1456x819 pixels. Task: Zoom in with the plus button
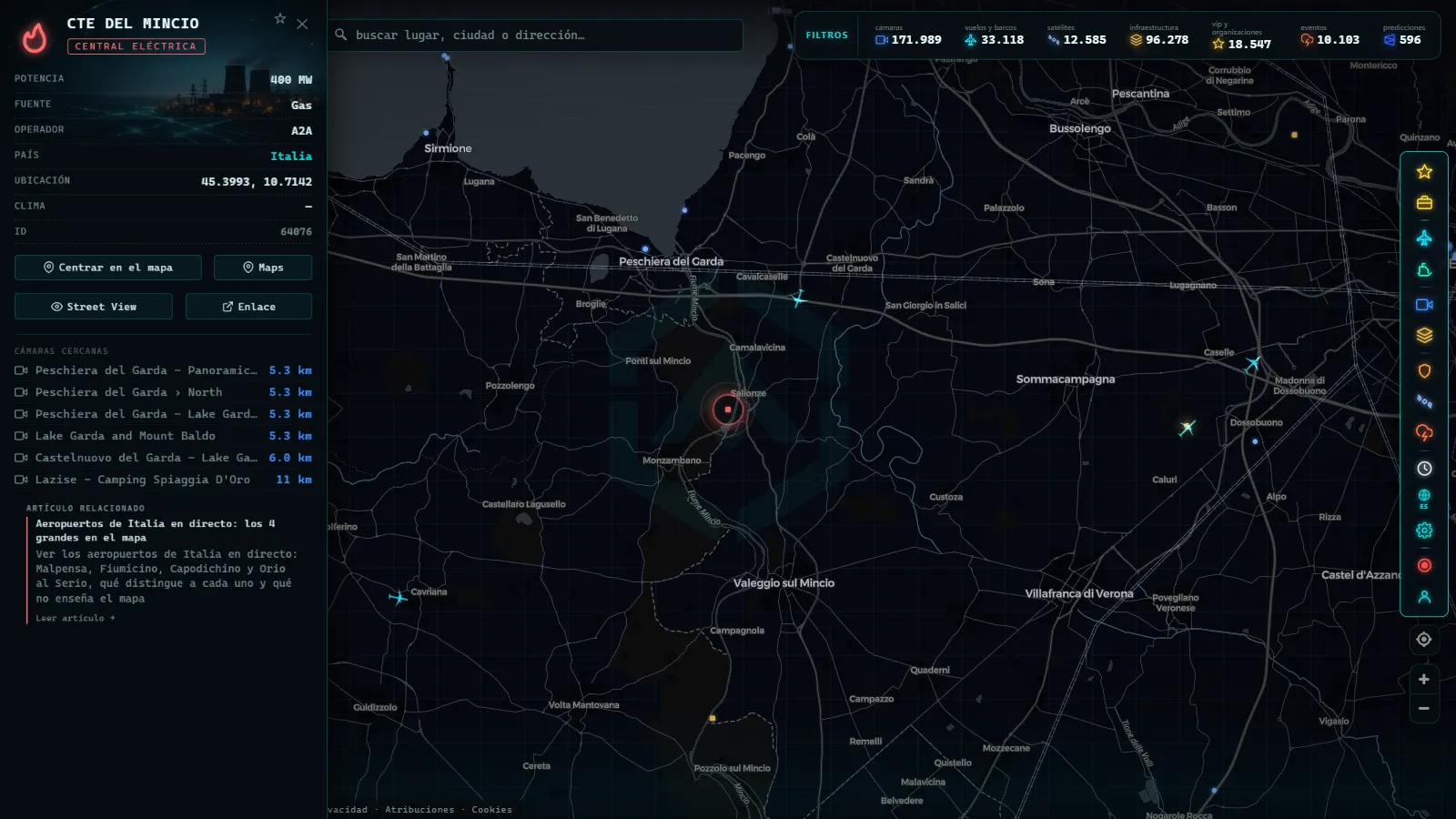point(1424,680)
